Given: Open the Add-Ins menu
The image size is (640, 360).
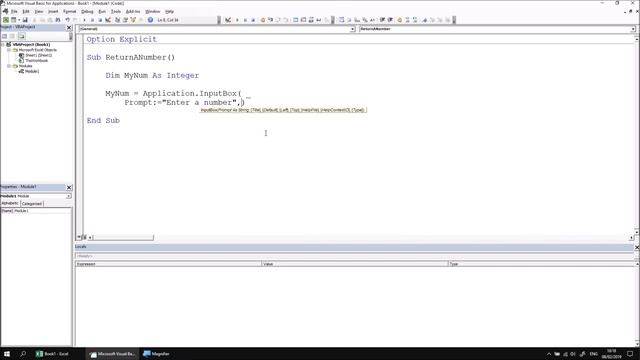Looking at the screenshot, I should point(133,11).
